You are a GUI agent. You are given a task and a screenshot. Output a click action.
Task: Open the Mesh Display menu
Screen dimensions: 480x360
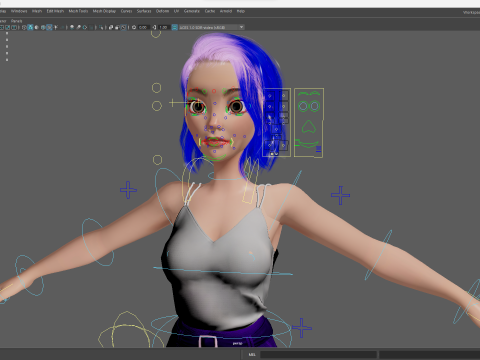point(104,11)
